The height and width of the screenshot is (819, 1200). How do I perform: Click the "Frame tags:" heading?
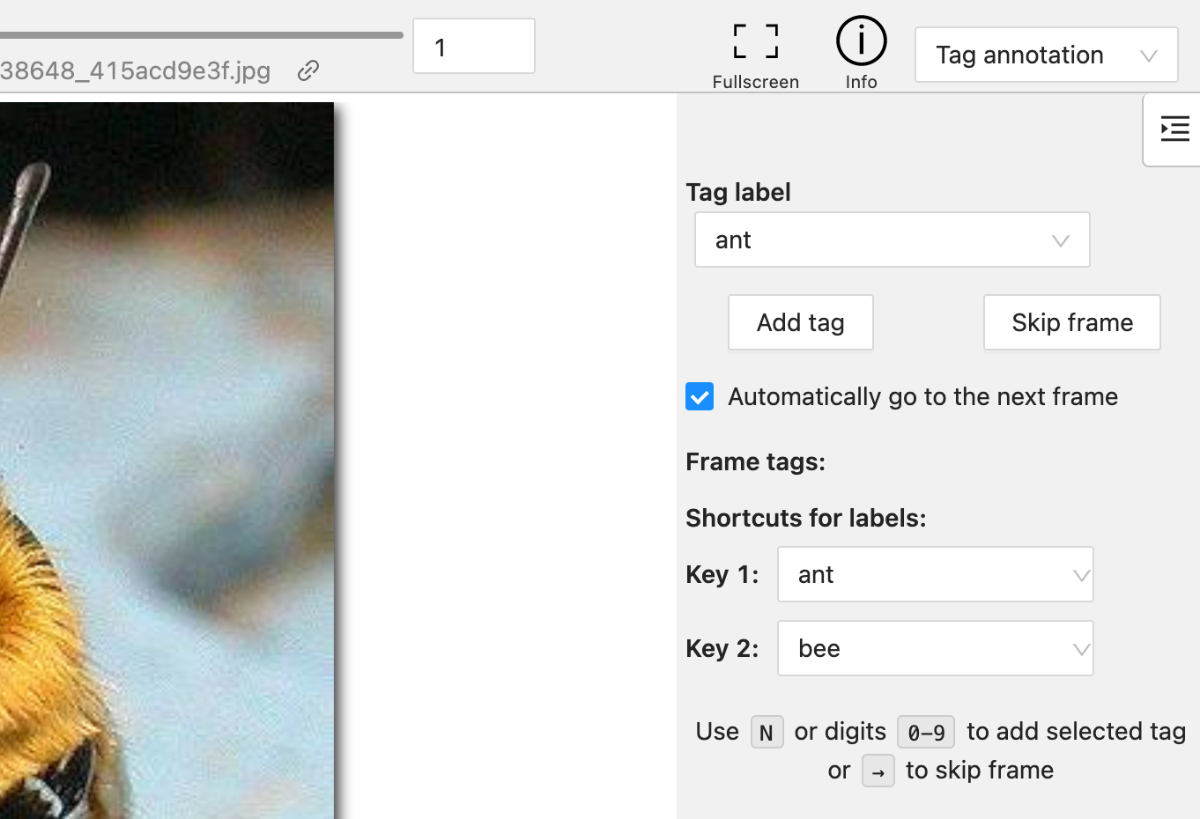(755, 462)
